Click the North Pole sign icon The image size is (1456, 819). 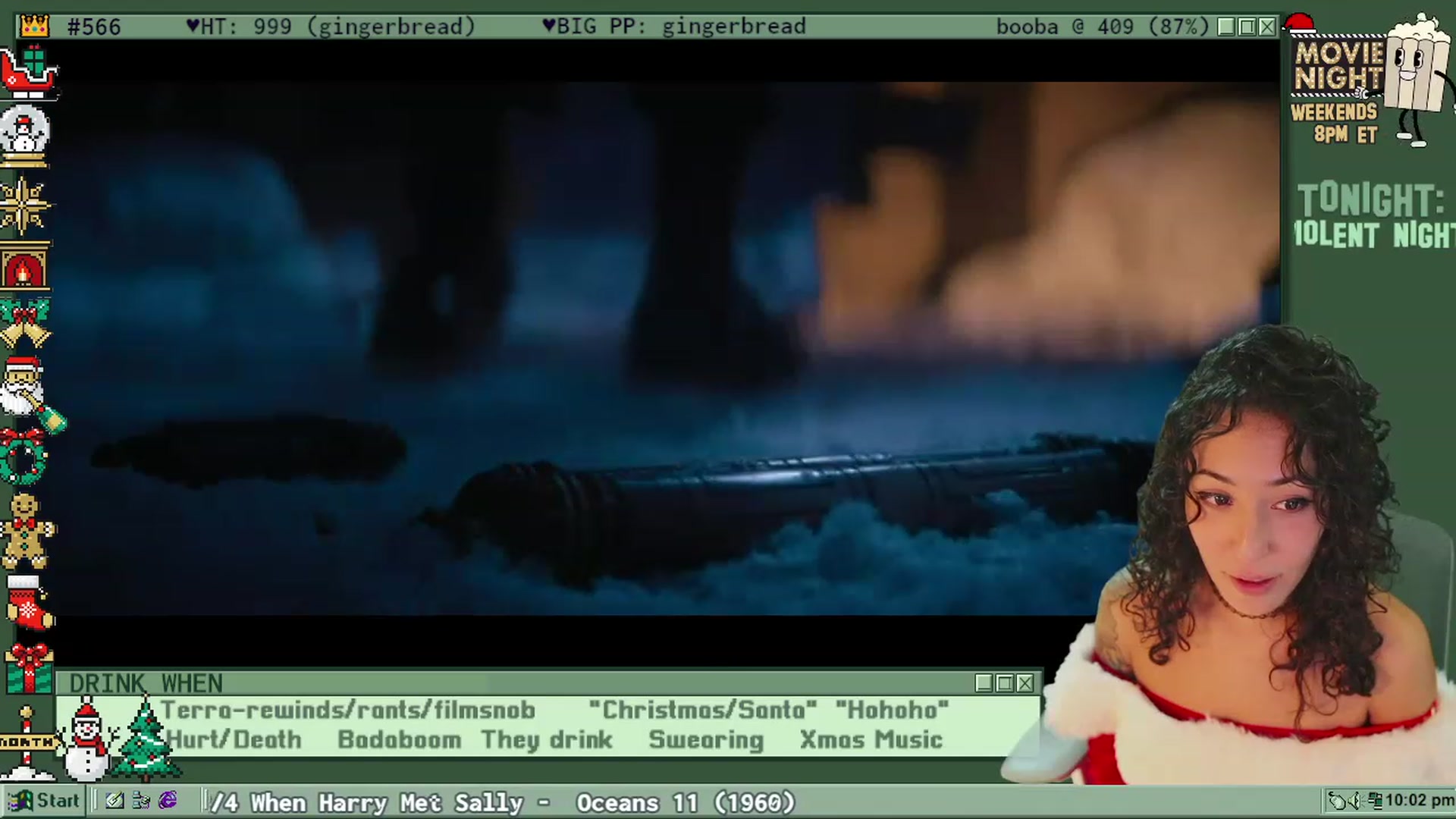pos(27,743)
